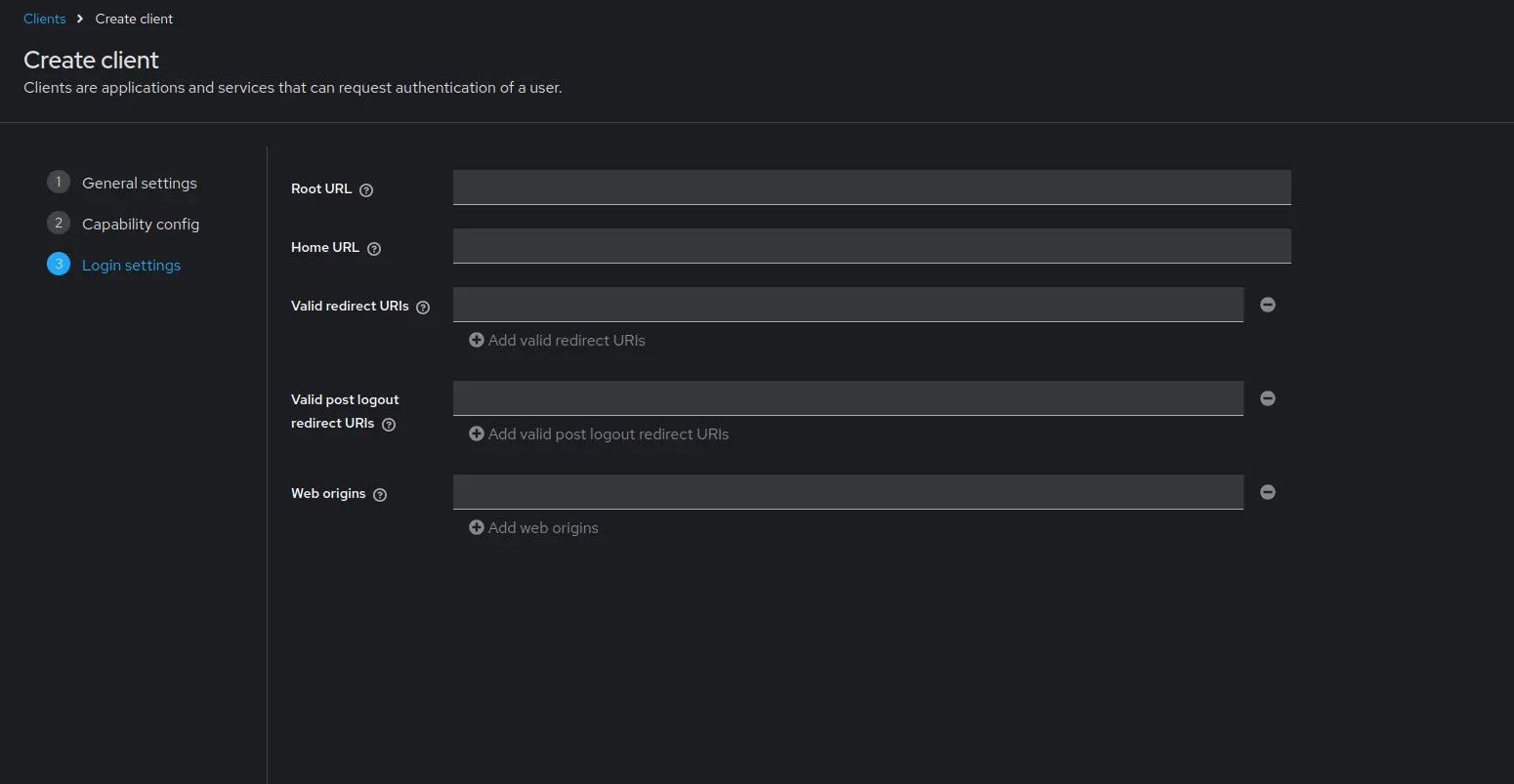Remove the Web origins entry

click(1268, 492)
